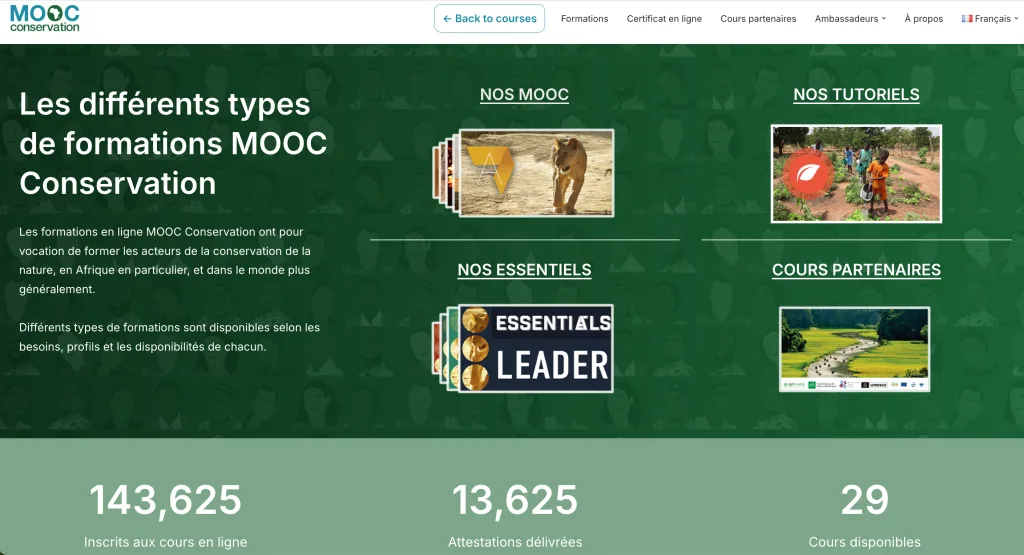The width and height of the screenshot is (1024, 555).
Task: Click the 29 courses available number
Action: coord(865,500)
